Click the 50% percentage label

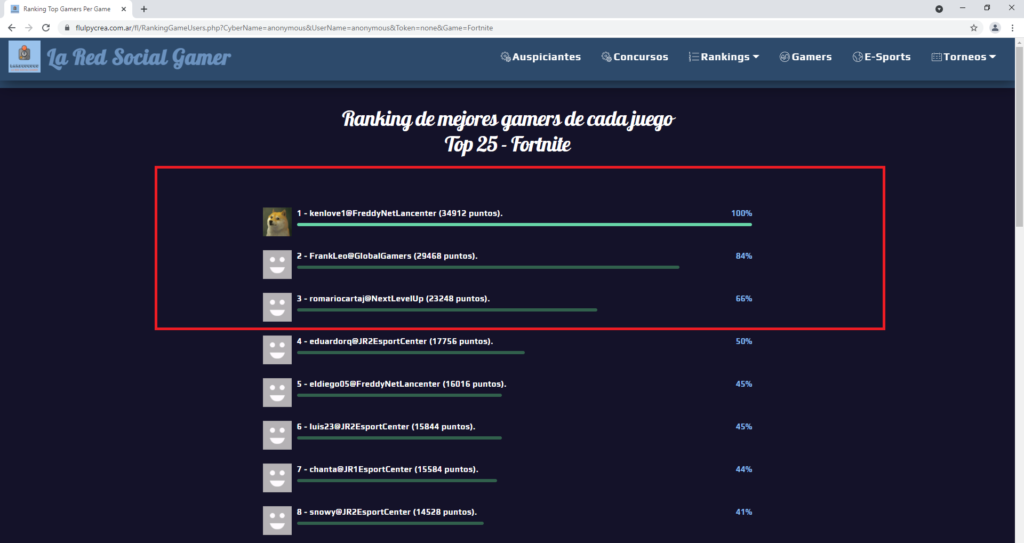coord(744,341)
